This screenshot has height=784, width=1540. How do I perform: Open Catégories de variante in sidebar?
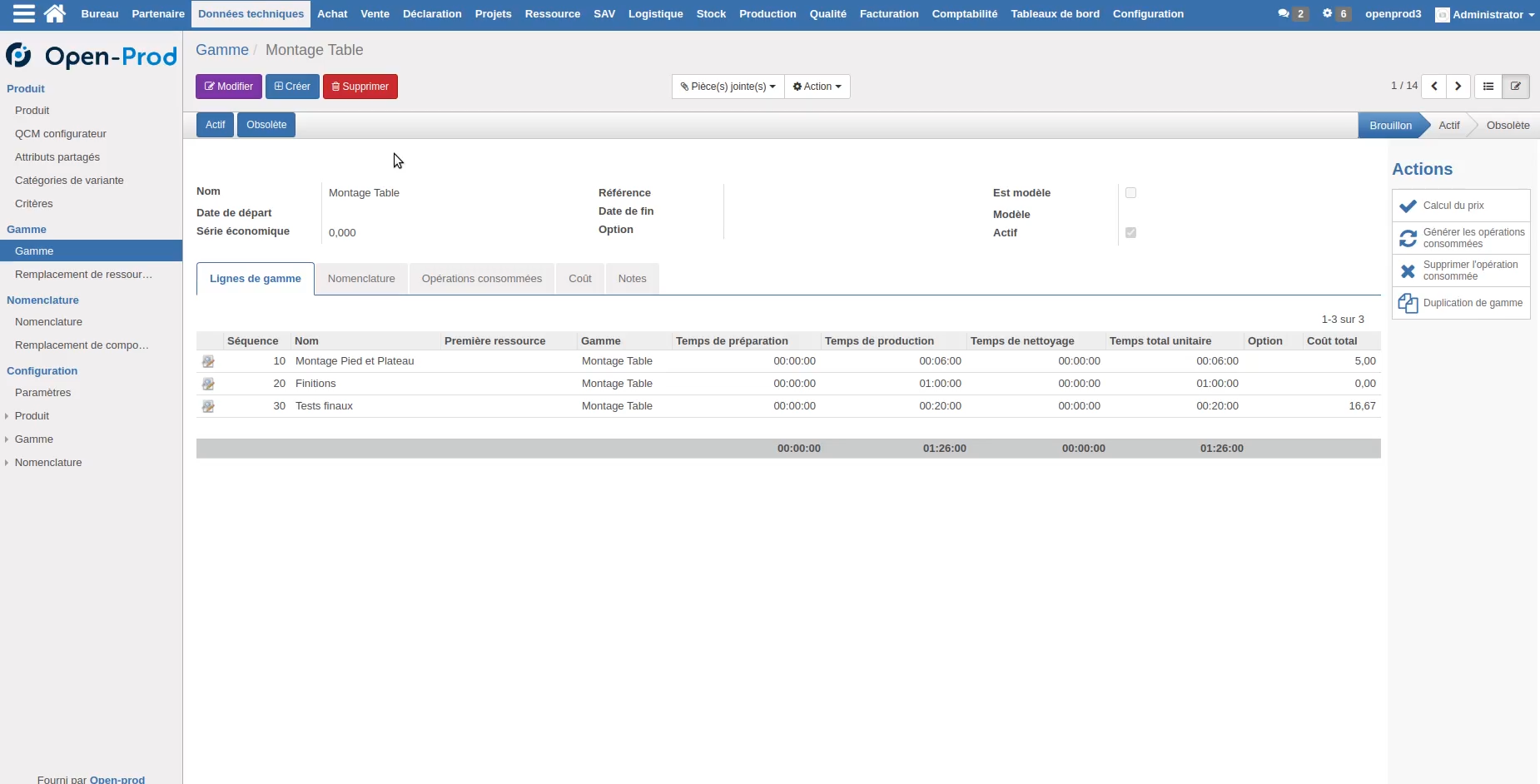pyautogui.click(x=69, y=181)
